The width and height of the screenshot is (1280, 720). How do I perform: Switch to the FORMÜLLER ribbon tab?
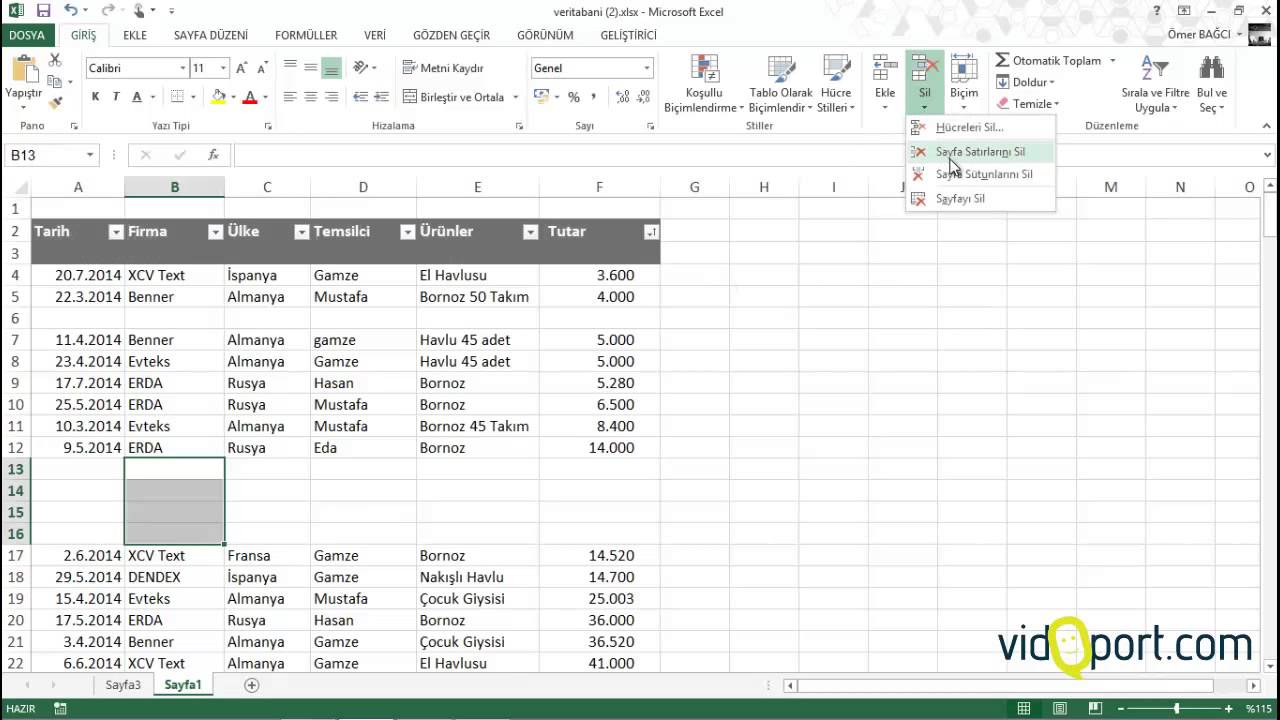pyautogui.click(x=306, y=35)
